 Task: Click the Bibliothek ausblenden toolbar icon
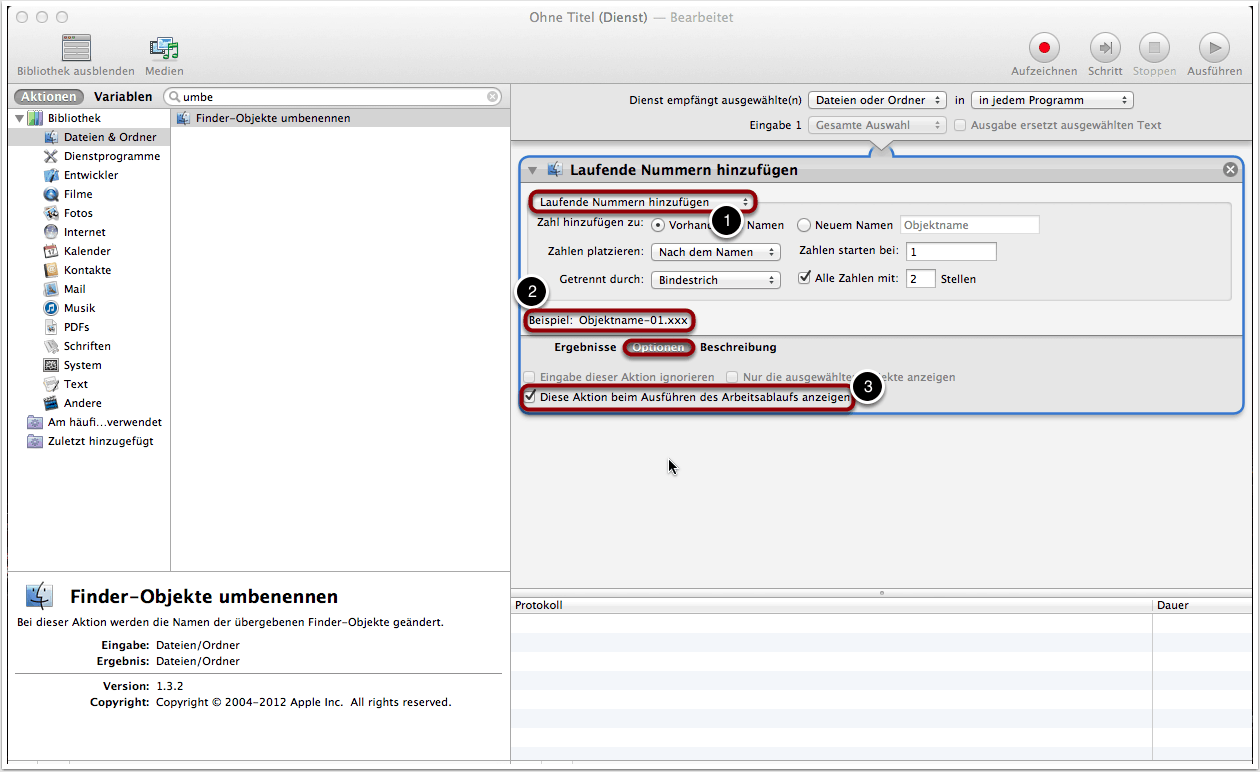click(76, 48)
